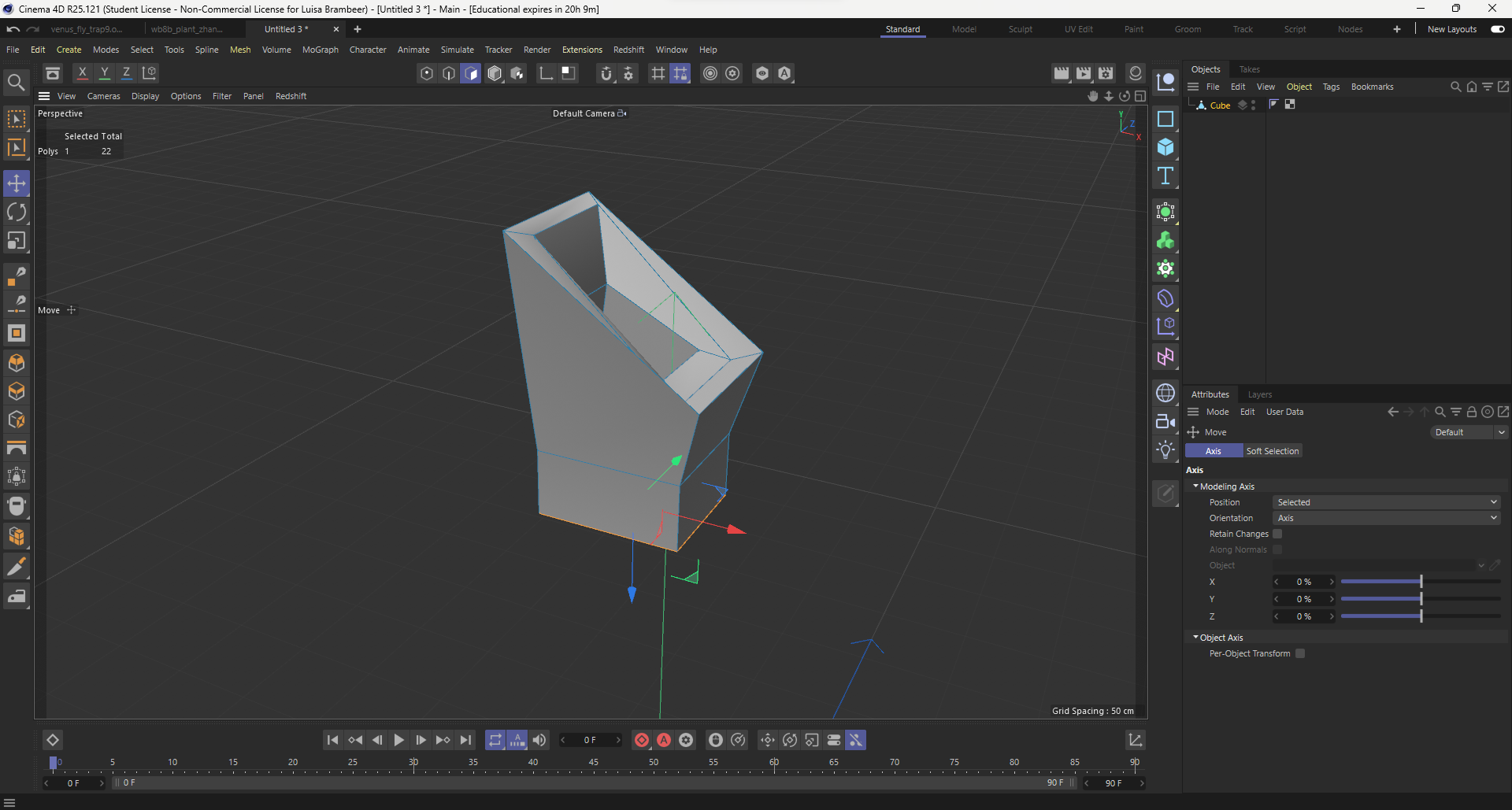Toggle Z axis lock icon
Image resolution: width=1512 pixels, height=810 pixels.
click(126, 73)
